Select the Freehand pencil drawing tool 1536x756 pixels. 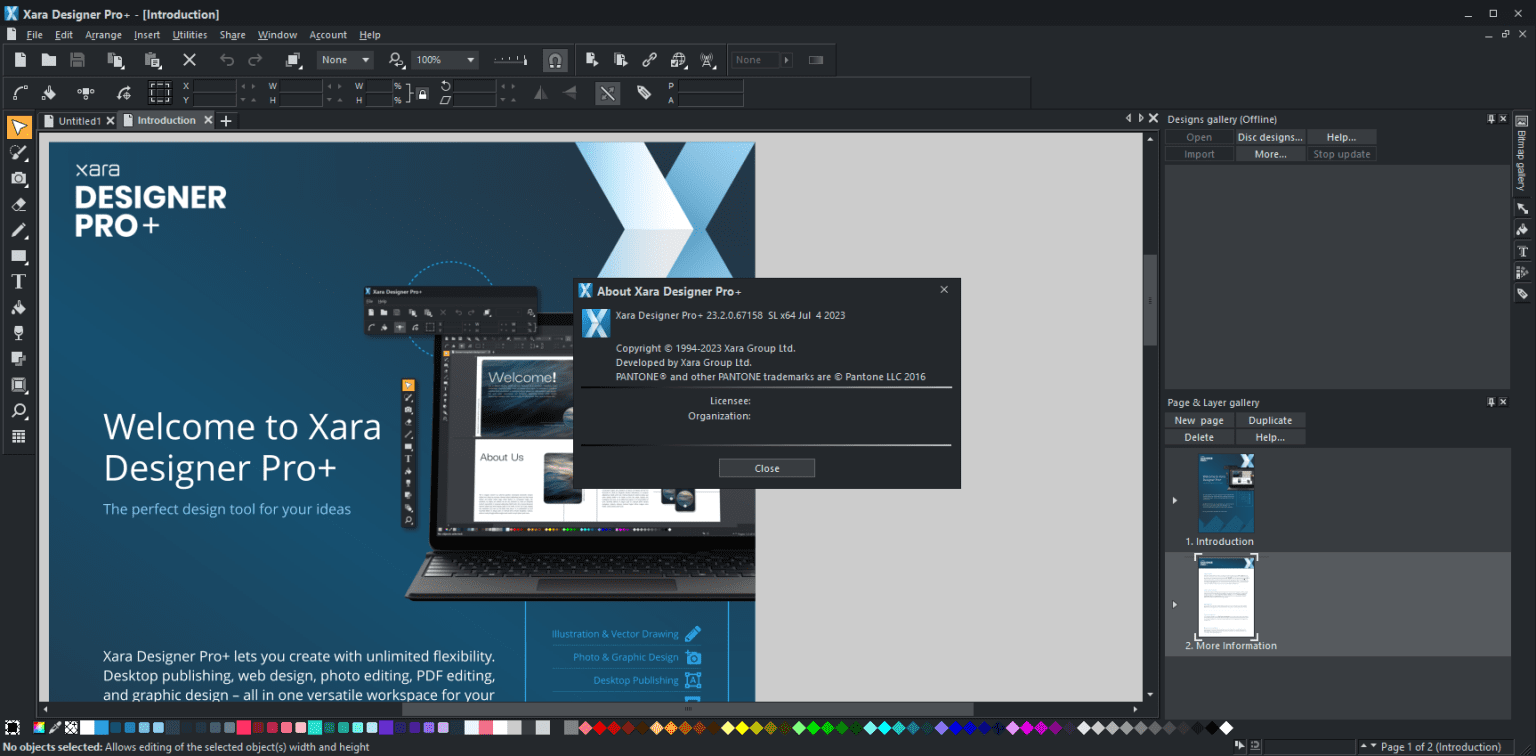tap(18, 230)
